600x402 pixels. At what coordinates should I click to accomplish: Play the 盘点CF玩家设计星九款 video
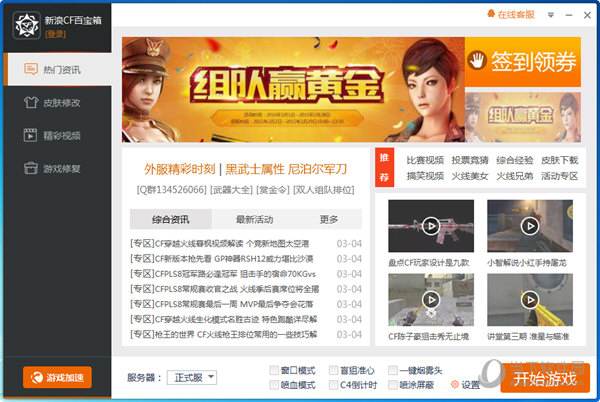pos(431,226)
